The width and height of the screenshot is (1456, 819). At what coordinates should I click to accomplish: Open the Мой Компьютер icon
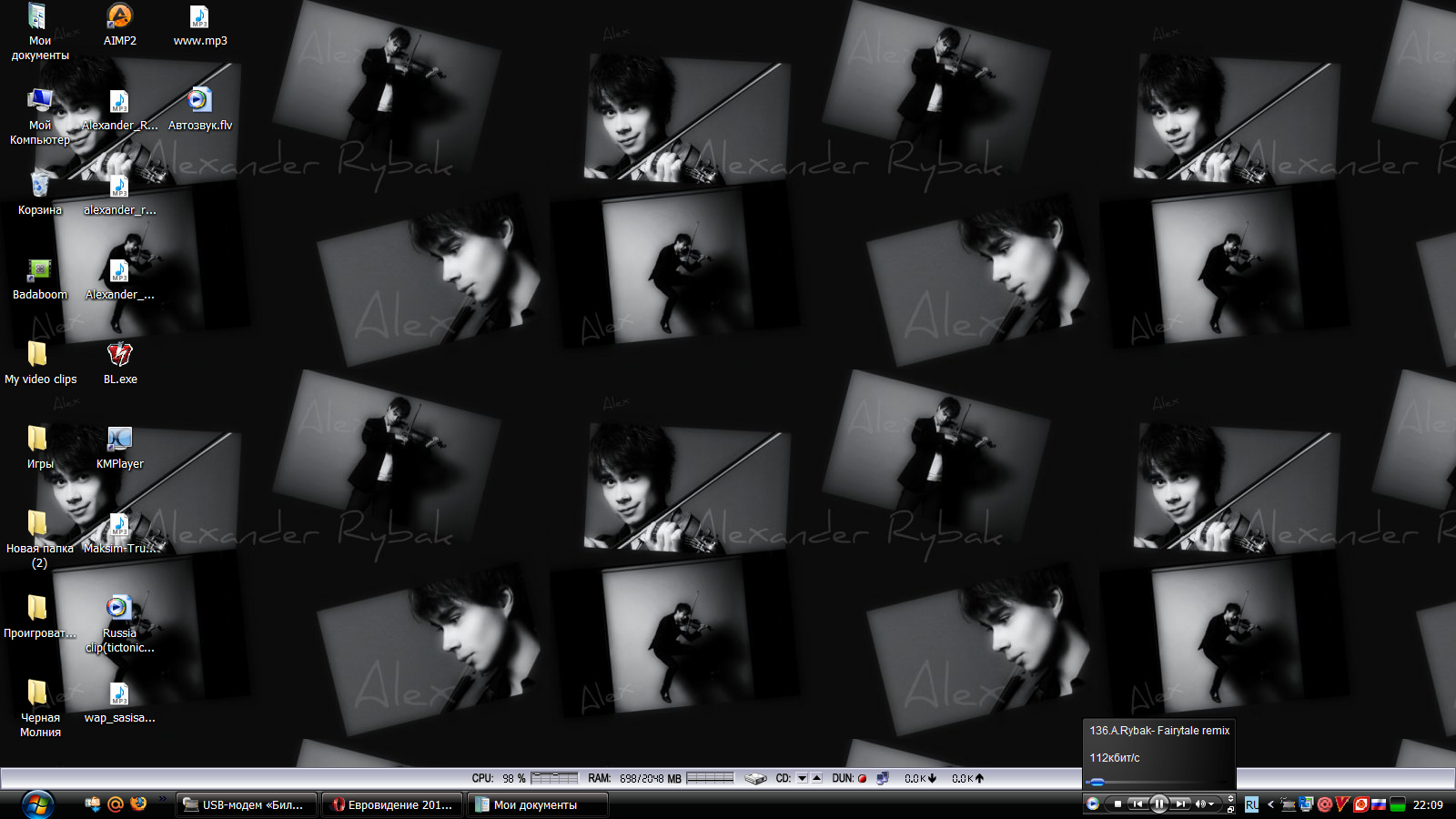click(39, 102)
